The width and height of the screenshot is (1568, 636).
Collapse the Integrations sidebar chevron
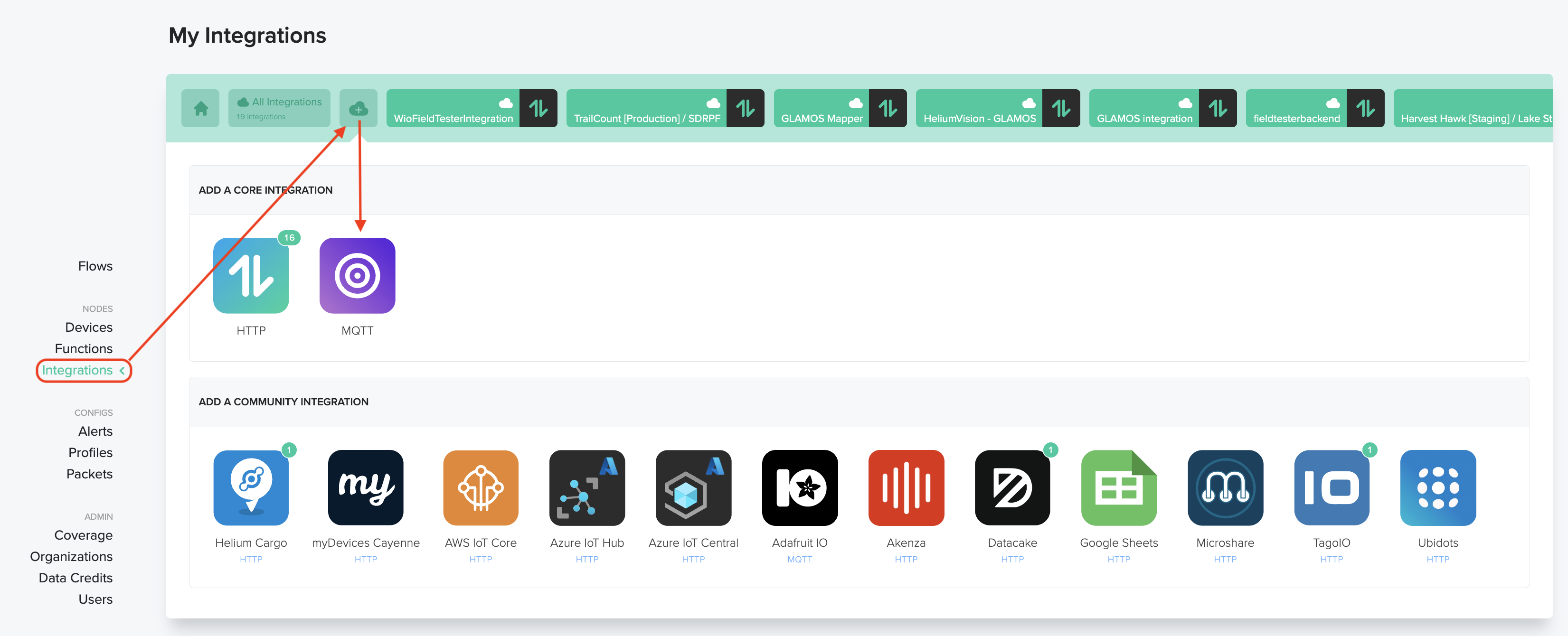pos(123,370)
